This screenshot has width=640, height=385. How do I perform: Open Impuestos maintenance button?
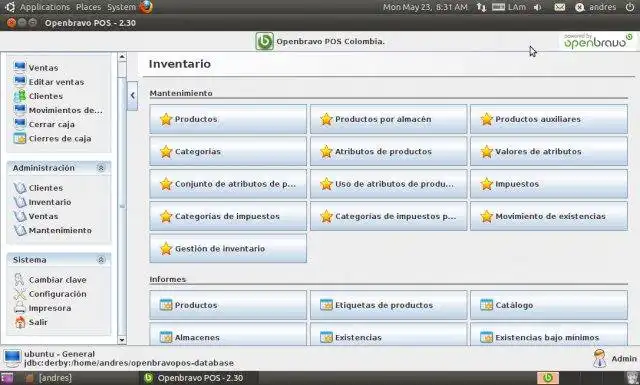click(549, 184)
